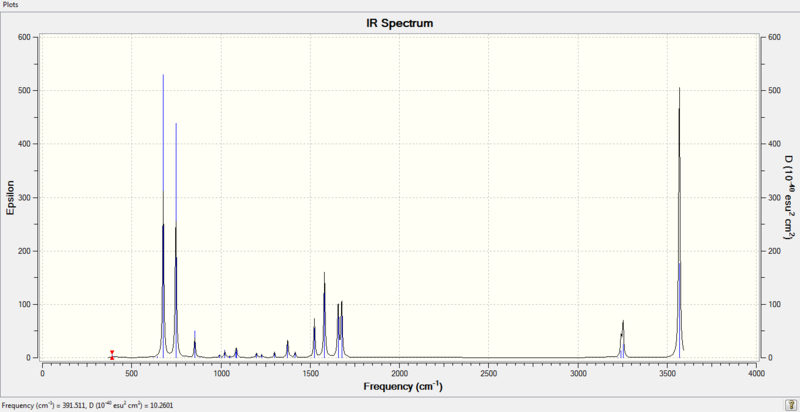
Task: Click the blue peak line near 750 cm-1
Action: [176, 240]
